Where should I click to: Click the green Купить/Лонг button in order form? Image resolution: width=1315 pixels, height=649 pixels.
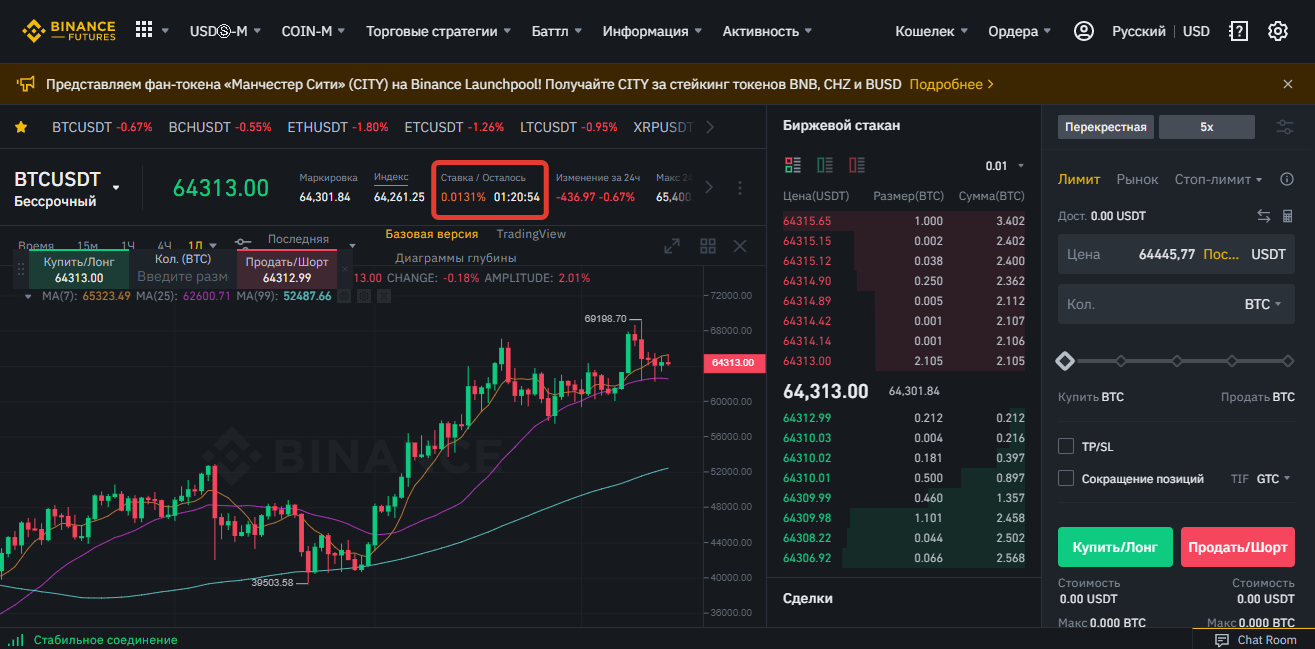1115,547
